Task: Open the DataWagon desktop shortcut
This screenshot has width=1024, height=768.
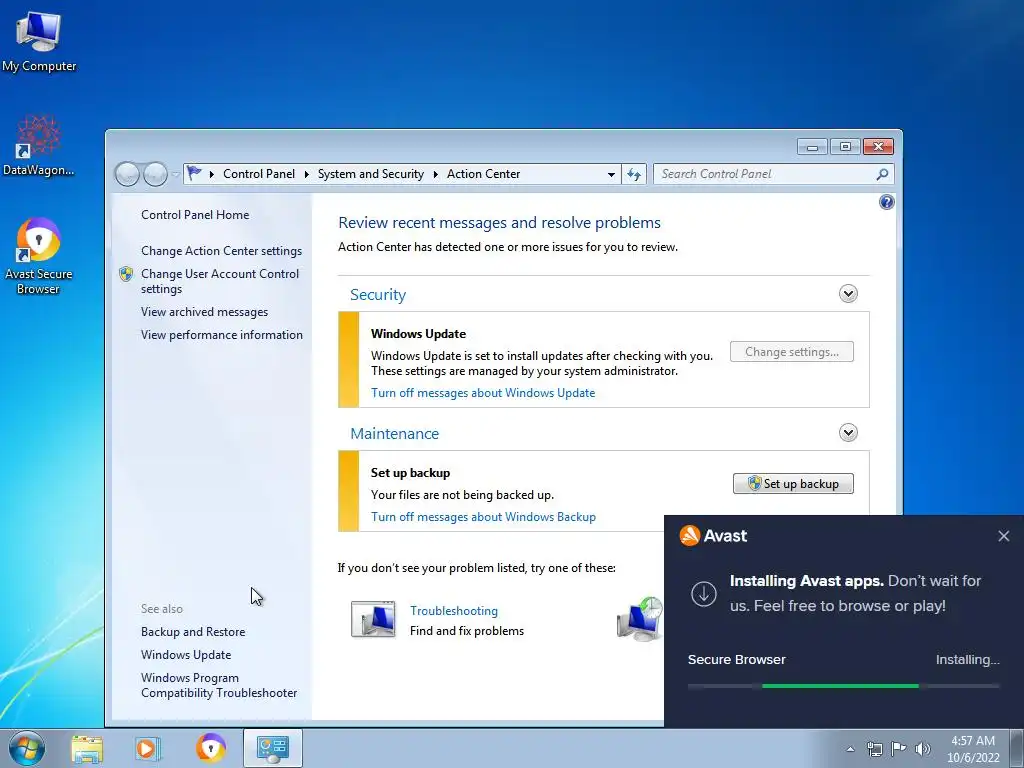Action: pyautogui.click(x=39, y=145)
